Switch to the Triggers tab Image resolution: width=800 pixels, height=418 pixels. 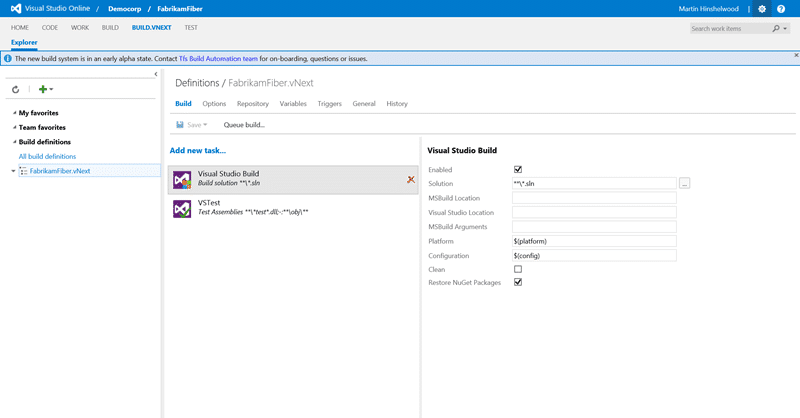(330, 104)
